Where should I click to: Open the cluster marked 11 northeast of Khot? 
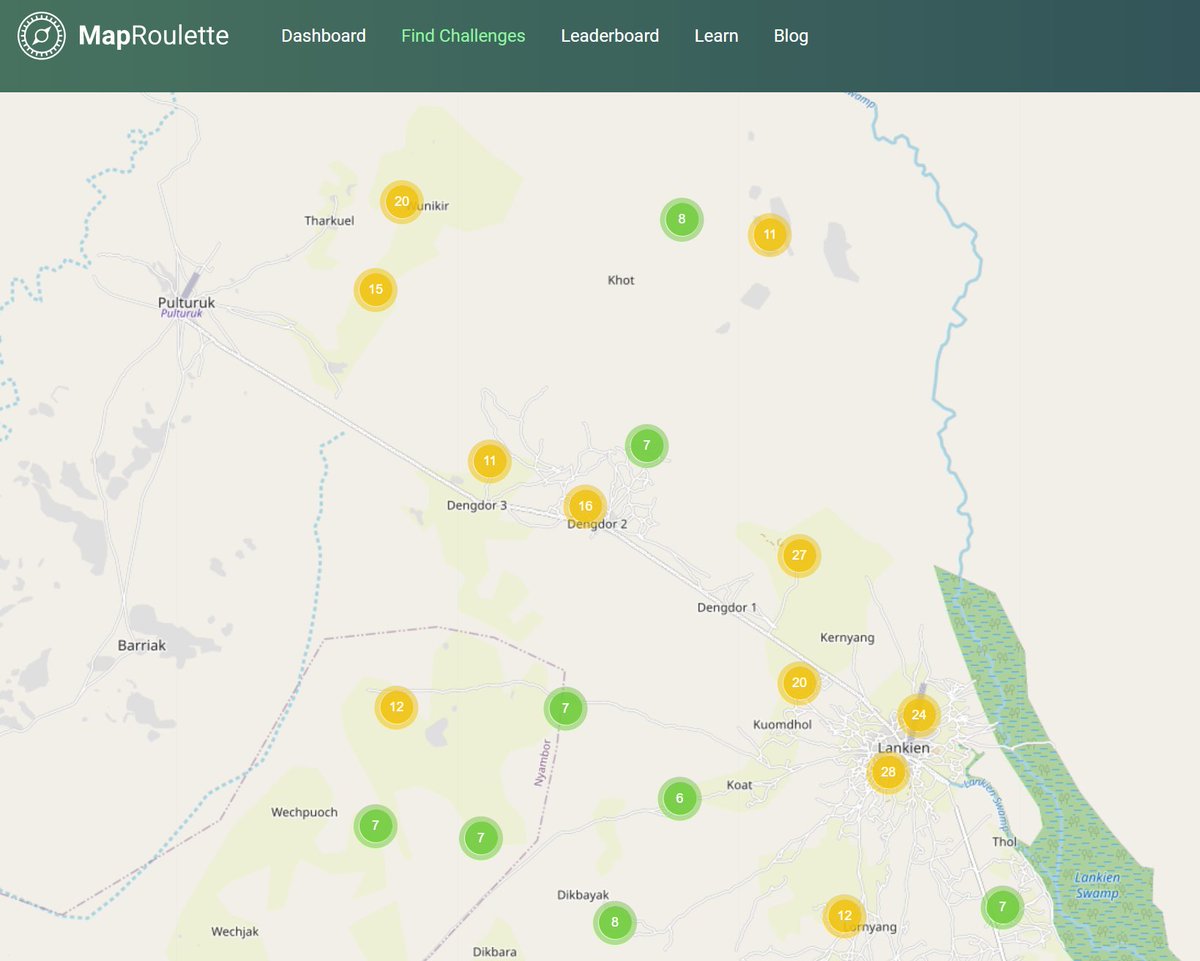pyautogui.click(x=769, y=234)
